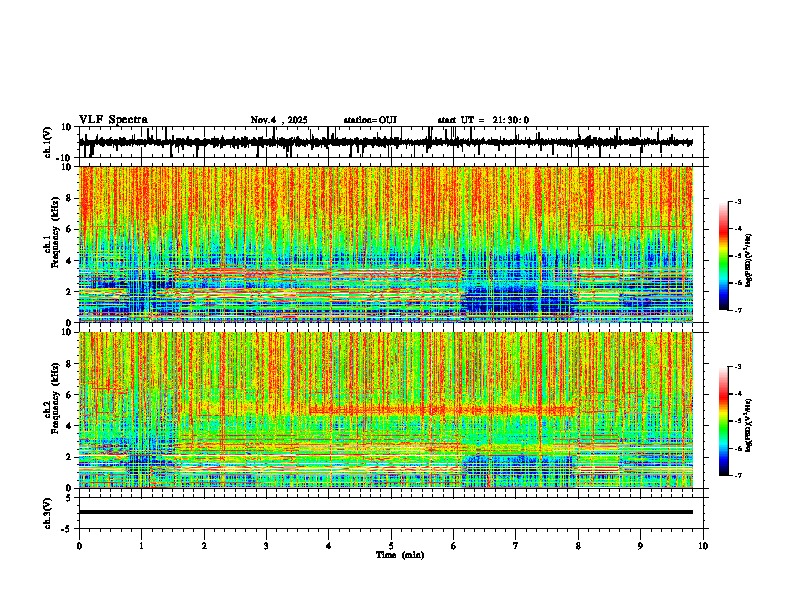The image size is (792, 612).
Task: Click the ch.2 colorbar '-7' label
Action: tap(737, 475)
